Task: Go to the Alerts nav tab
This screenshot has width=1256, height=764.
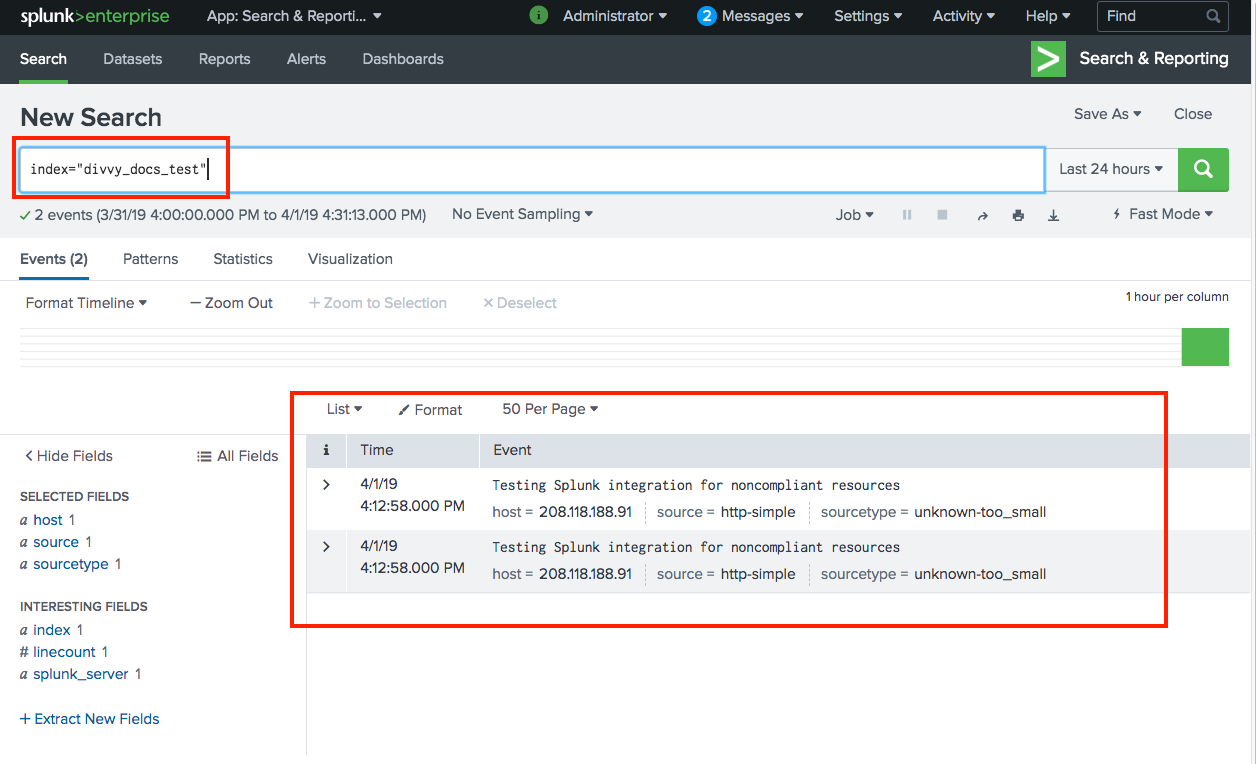Action: pos(306,59)
